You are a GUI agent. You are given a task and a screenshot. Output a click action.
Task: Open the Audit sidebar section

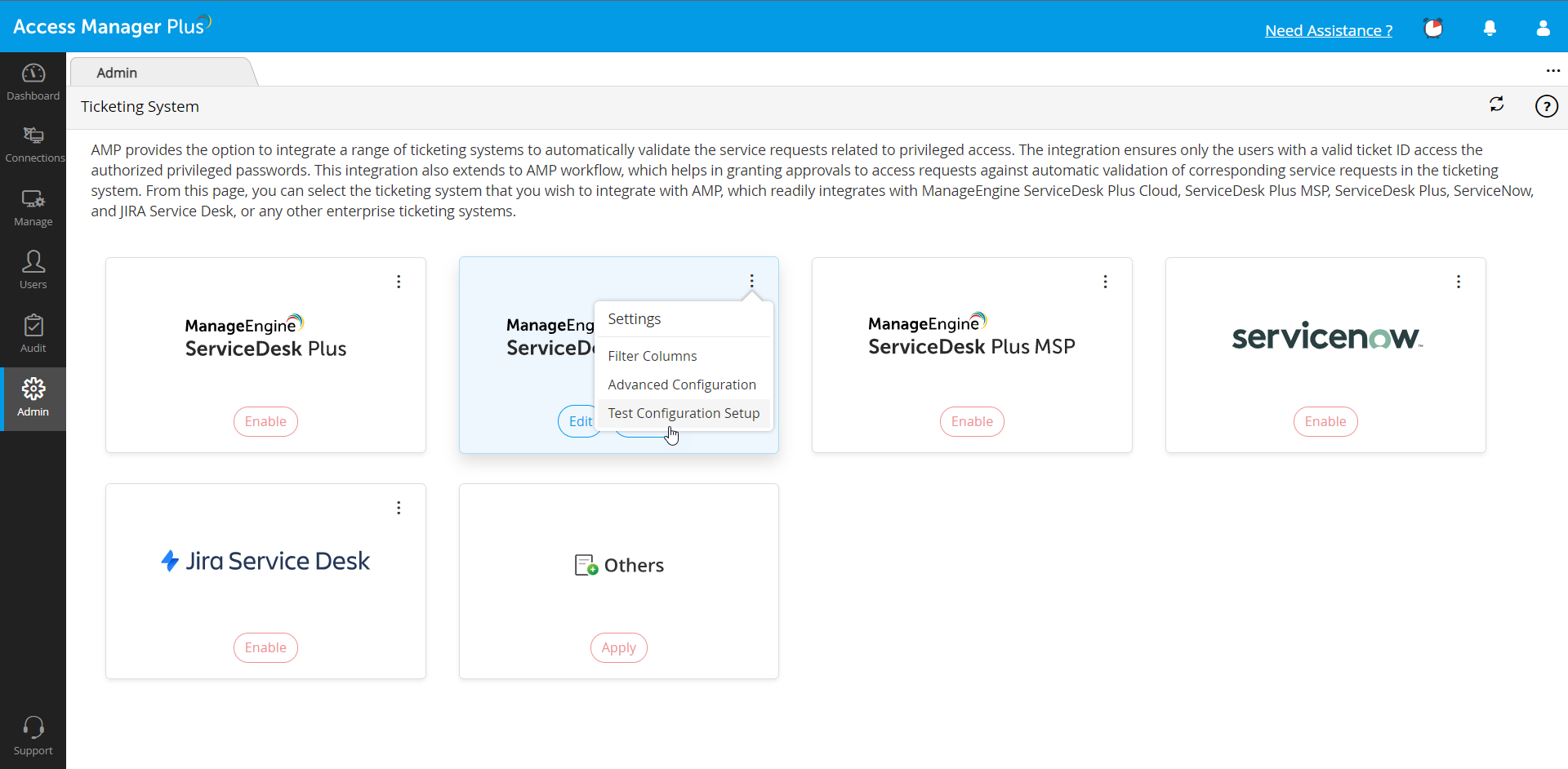[33, 335]
